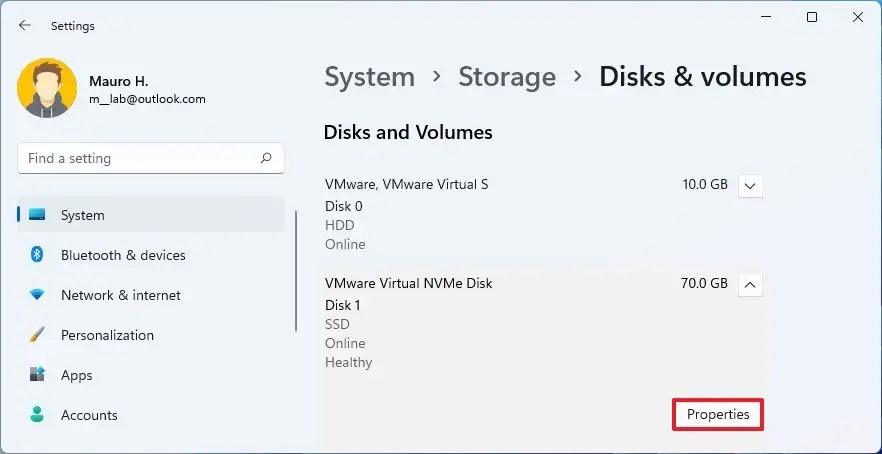Click the System monitor icon
882x454 pixels.
pyautogui.click(x=37, y=215)
